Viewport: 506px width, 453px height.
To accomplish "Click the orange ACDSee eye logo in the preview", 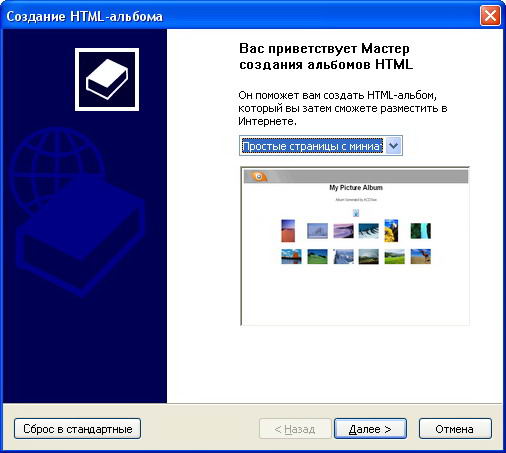I will [259, 176].
